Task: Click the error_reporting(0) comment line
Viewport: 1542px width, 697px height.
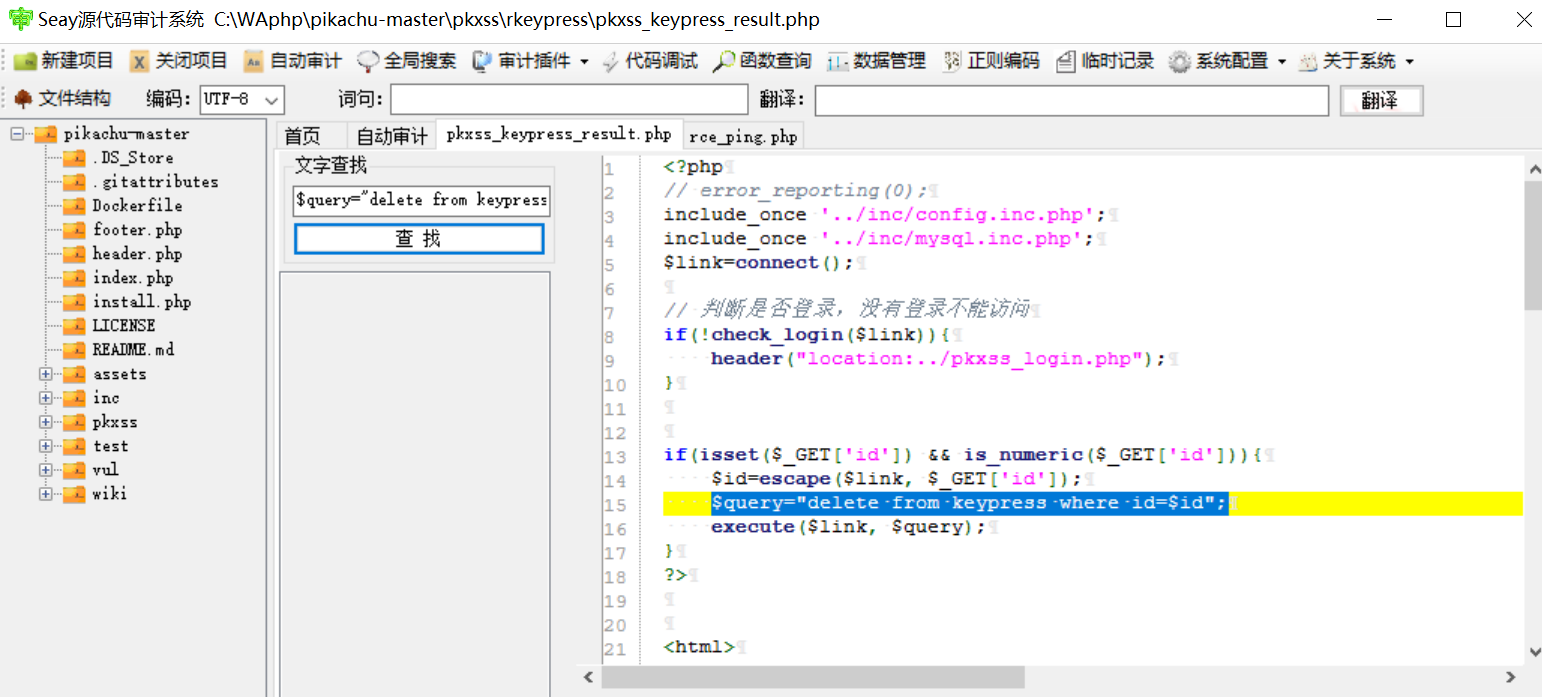Action: (x=795, y=191)
